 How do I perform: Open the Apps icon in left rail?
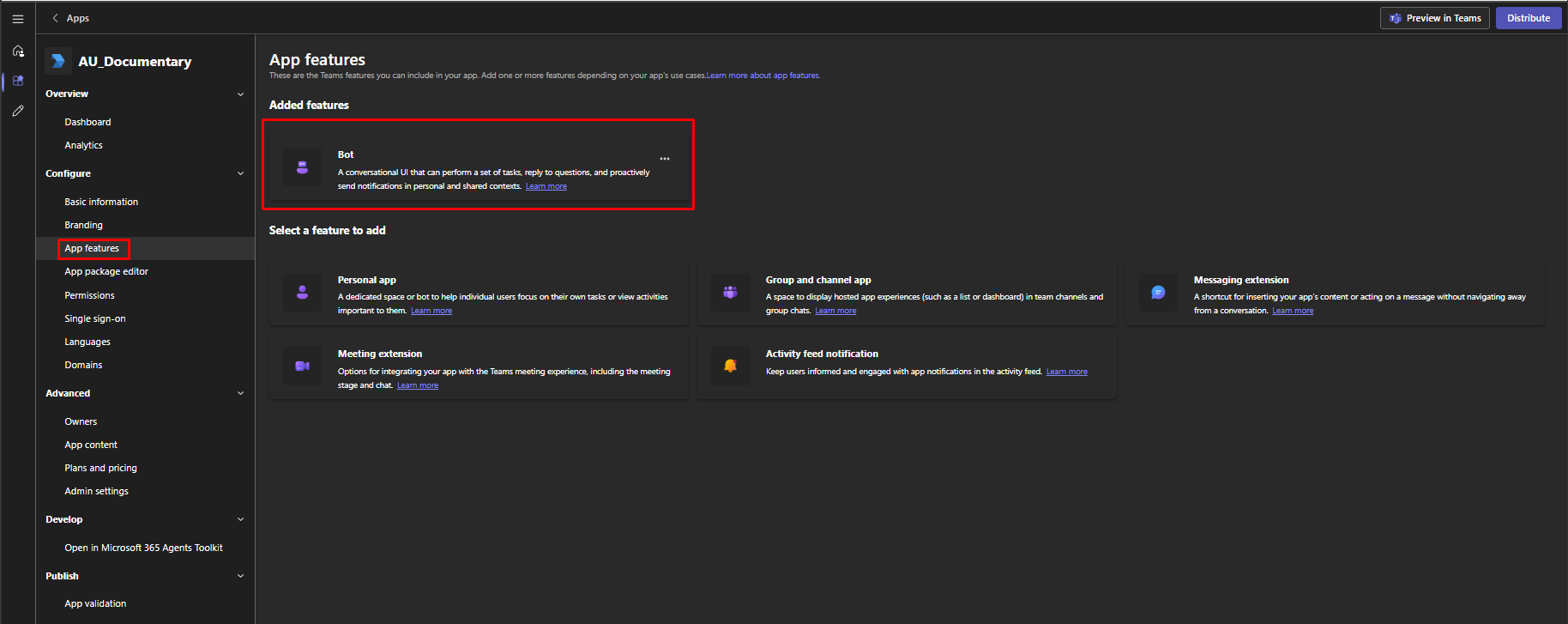[x=18, y=81]
